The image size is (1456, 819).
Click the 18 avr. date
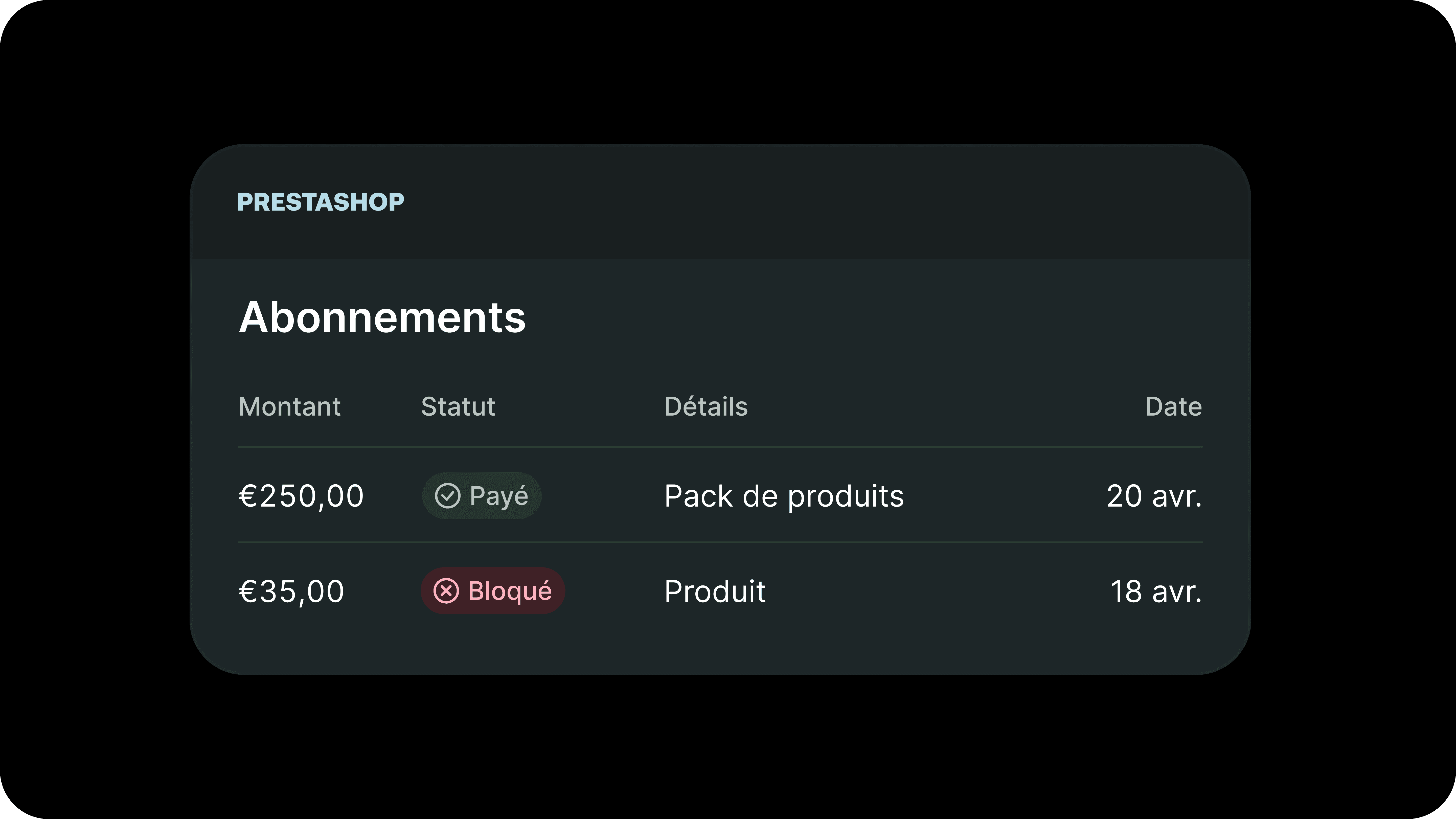click(x=1156, y=592)
